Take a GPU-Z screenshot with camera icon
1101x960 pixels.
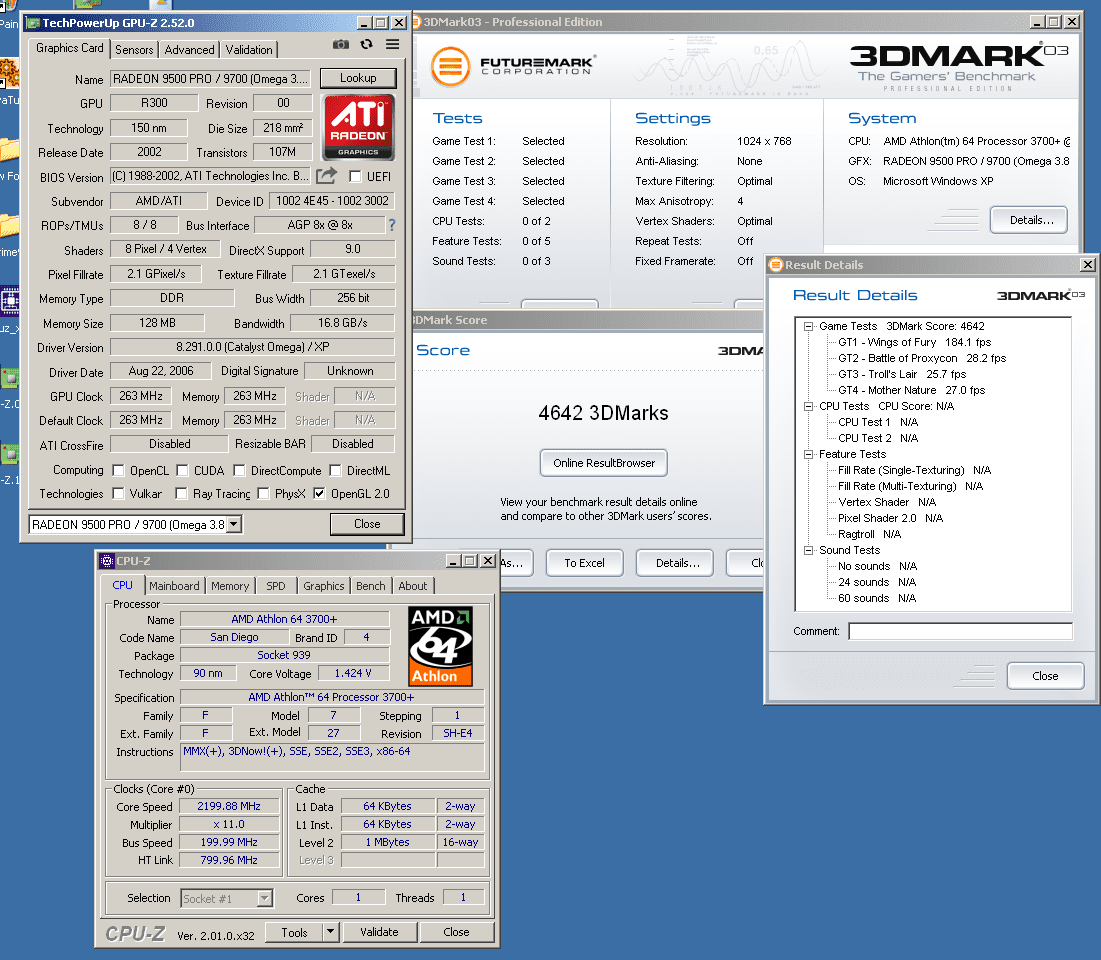pyautogui.click(x=341, y=44)
